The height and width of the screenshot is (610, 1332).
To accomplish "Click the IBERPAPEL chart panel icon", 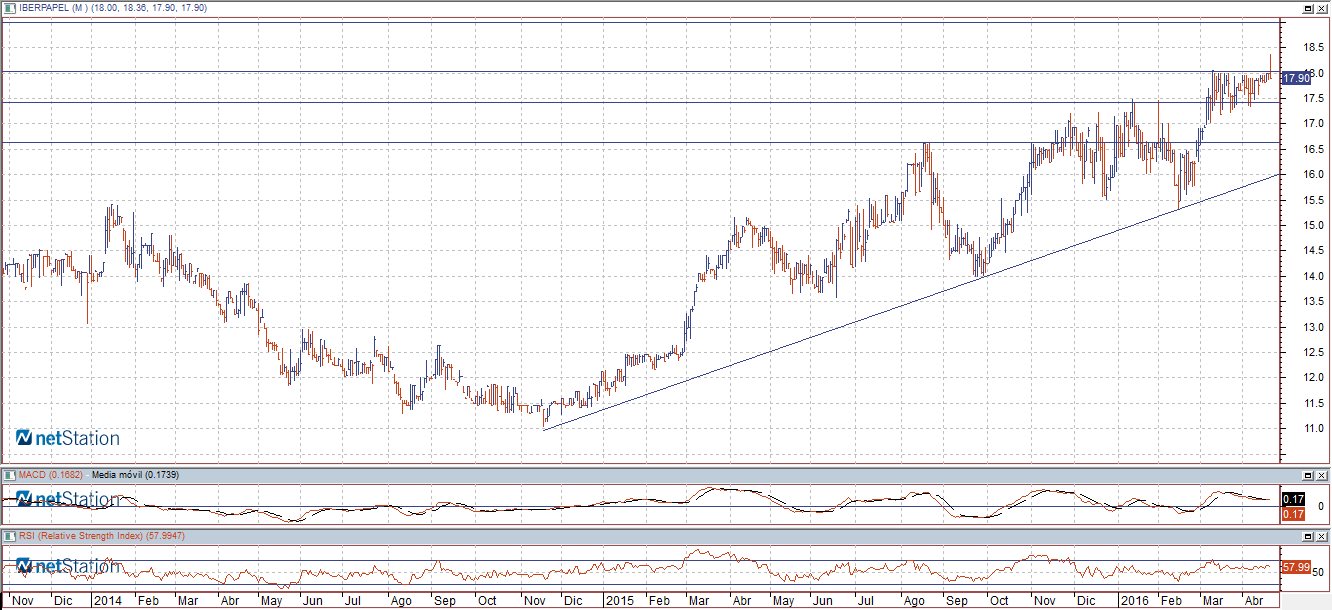I will click(x=10, y=7).
